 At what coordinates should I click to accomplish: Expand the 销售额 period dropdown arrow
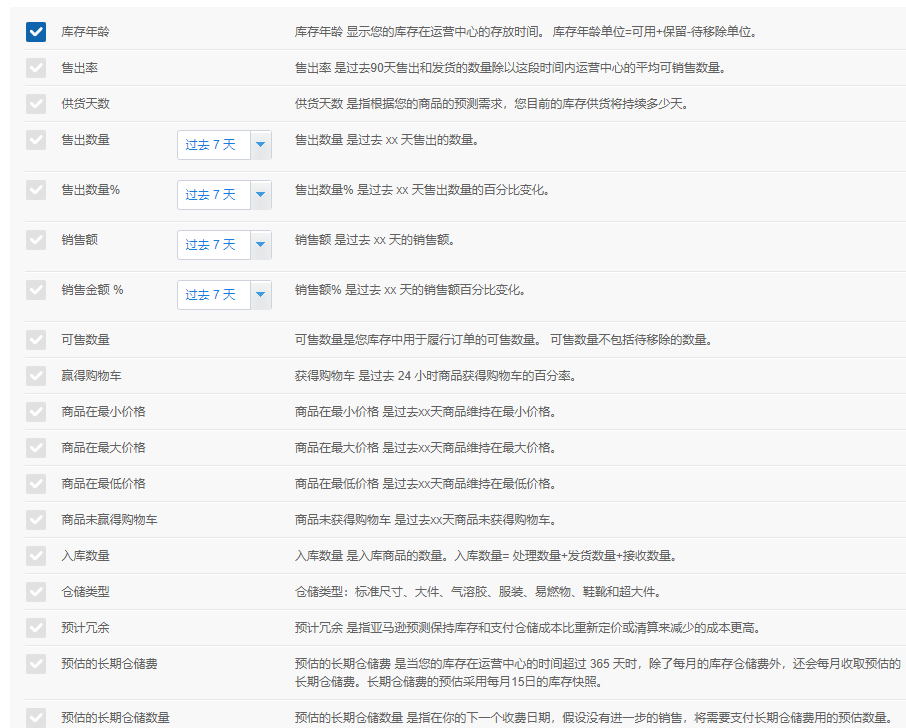pyautogui.click(x=261, y=244)
